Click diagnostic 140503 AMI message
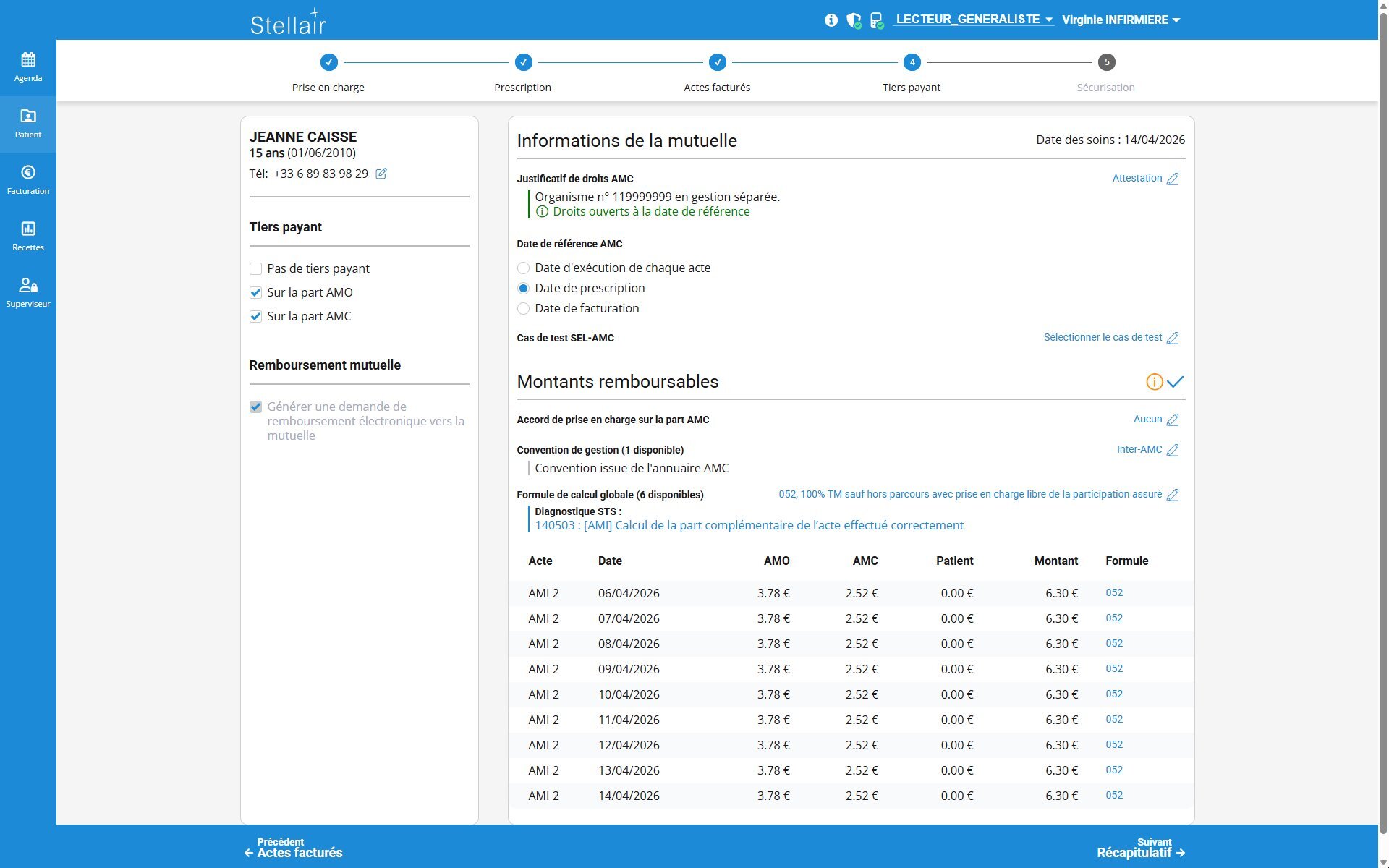Image resolution: width=1389 pixels, height=868 pixels. click(x=749, y=526)
